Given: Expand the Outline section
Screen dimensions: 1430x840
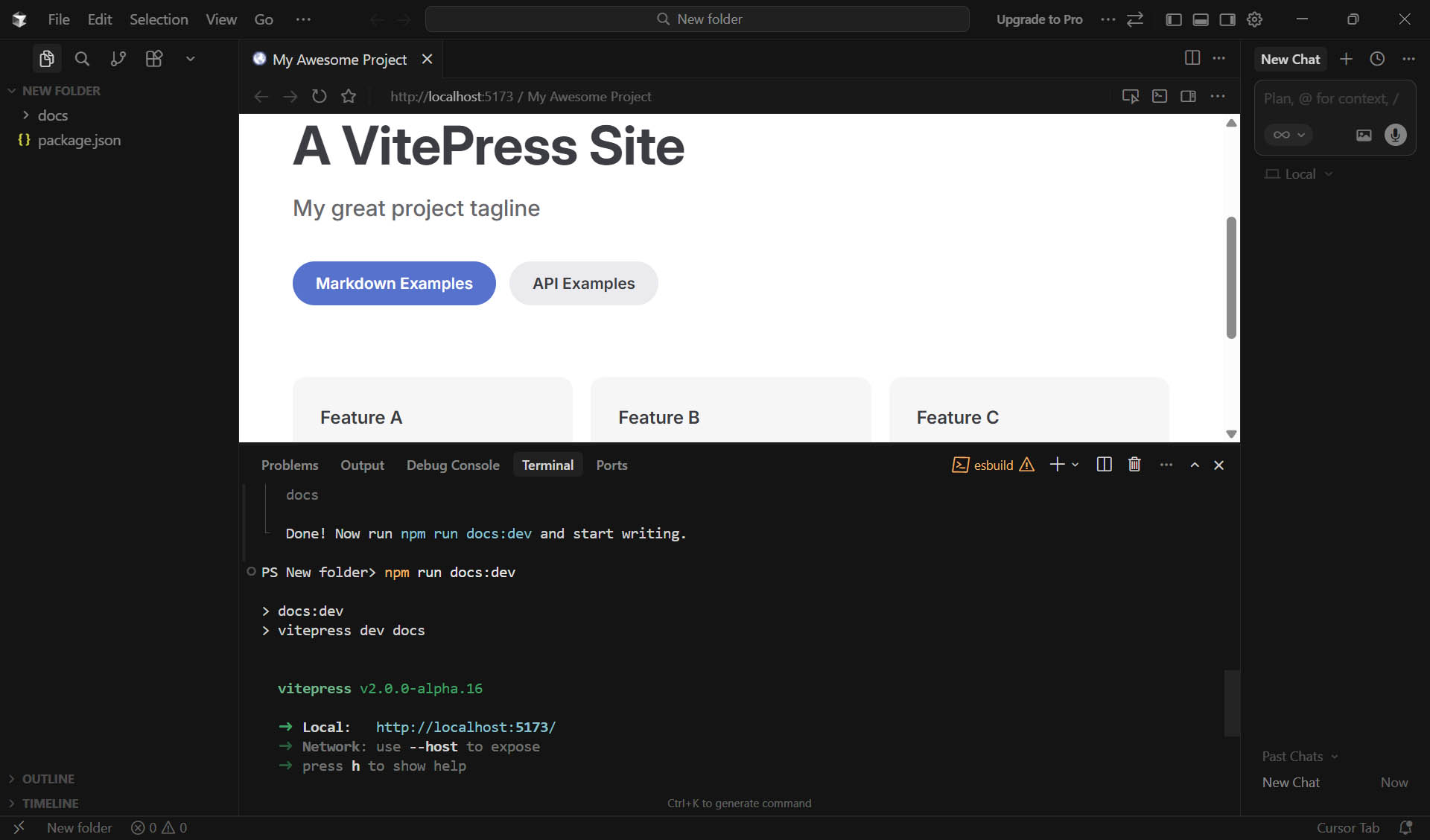Looking at the screenshot, I should coord(48,779).
